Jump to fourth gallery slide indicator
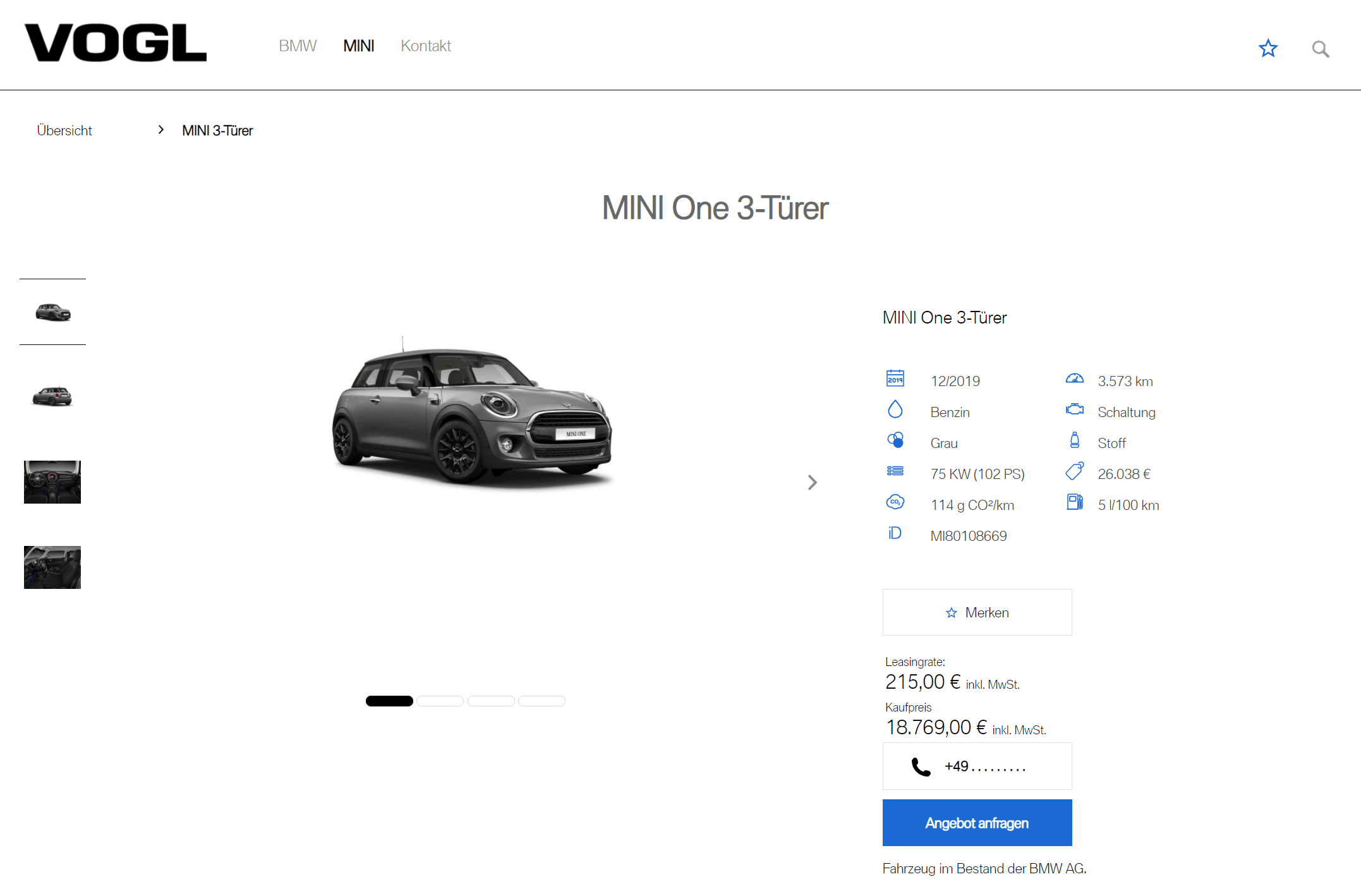The width and height of the screenshot is (1361, 896). pyautogui.click(x=541, y=701)
